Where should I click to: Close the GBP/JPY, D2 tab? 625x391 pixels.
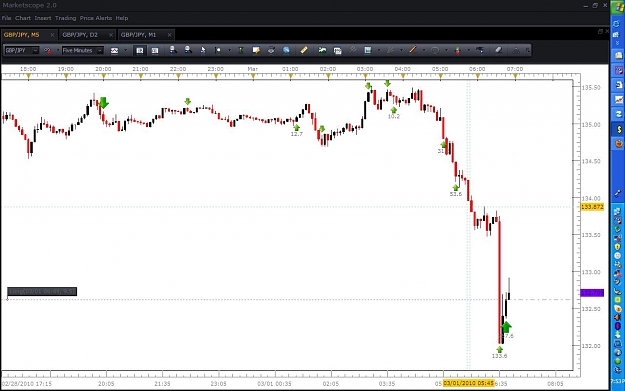111,35
